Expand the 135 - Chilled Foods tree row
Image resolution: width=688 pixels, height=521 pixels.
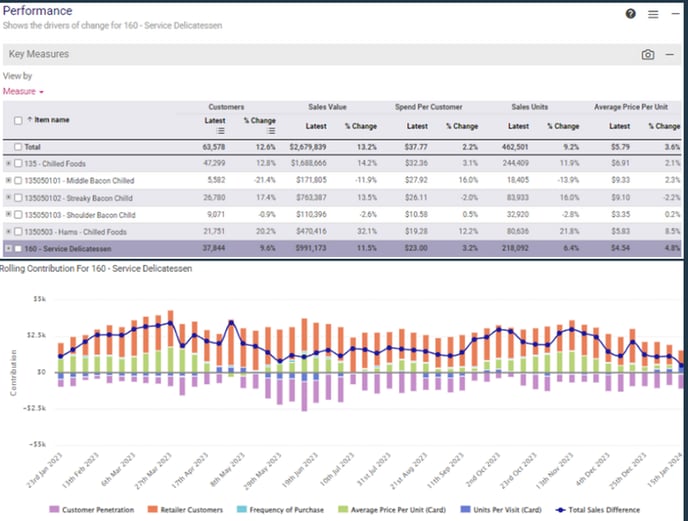click(8, 162)
